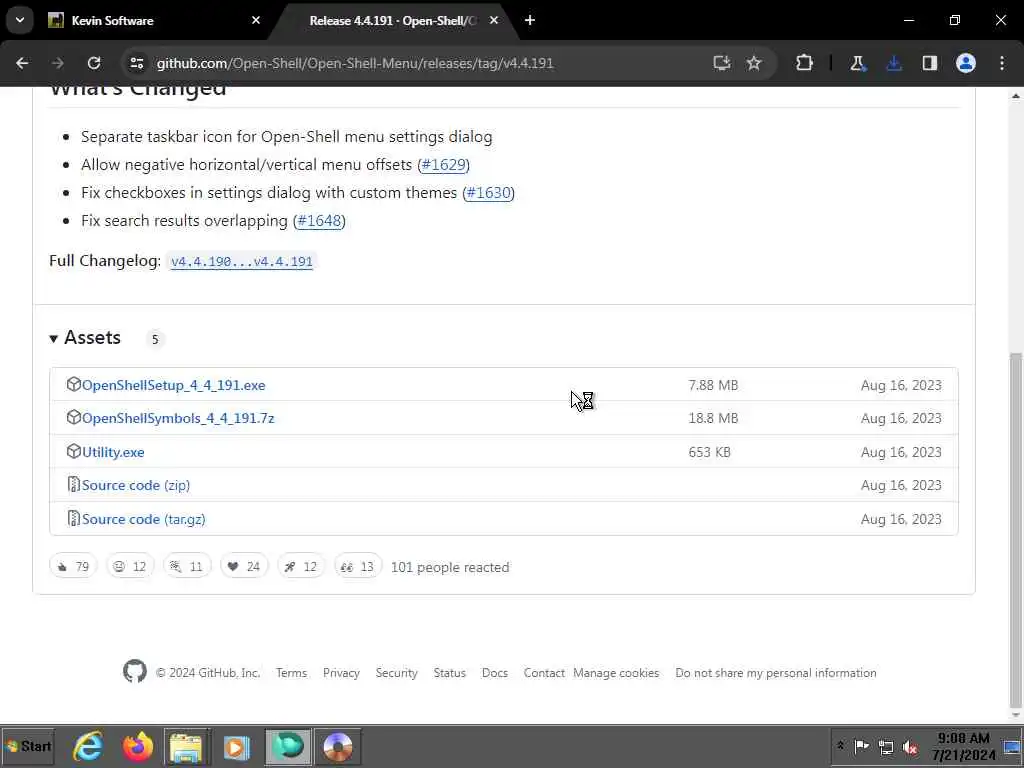
Task: Click Manage cookies in footer
Action: [616, 673]
